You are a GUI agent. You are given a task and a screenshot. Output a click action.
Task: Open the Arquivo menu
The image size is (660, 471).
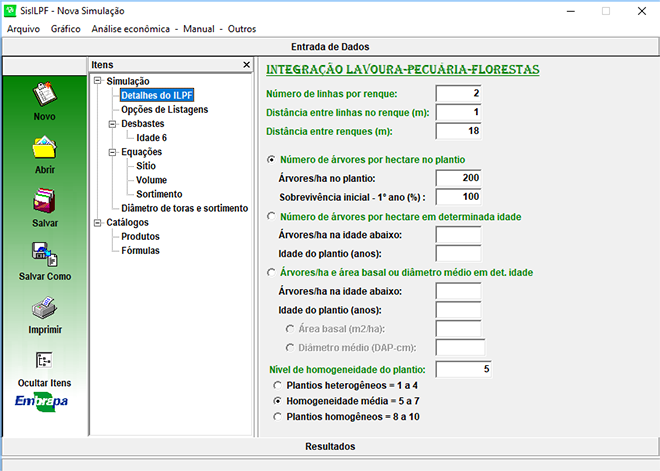click(x=23, y=29)
